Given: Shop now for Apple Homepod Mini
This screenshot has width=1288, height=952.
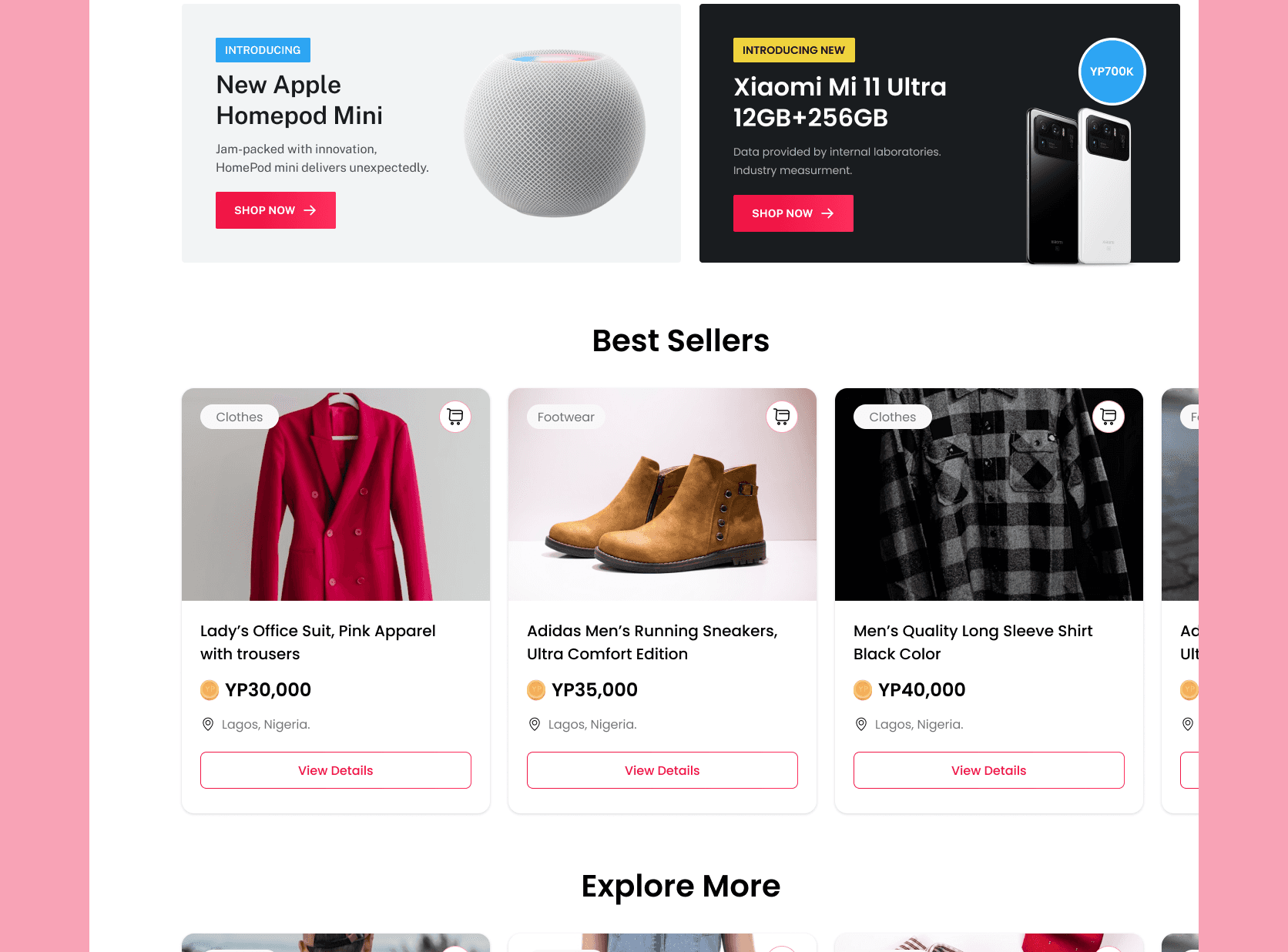Looking at the screenshot, I should pyautogui.click(x=276, y=210).
